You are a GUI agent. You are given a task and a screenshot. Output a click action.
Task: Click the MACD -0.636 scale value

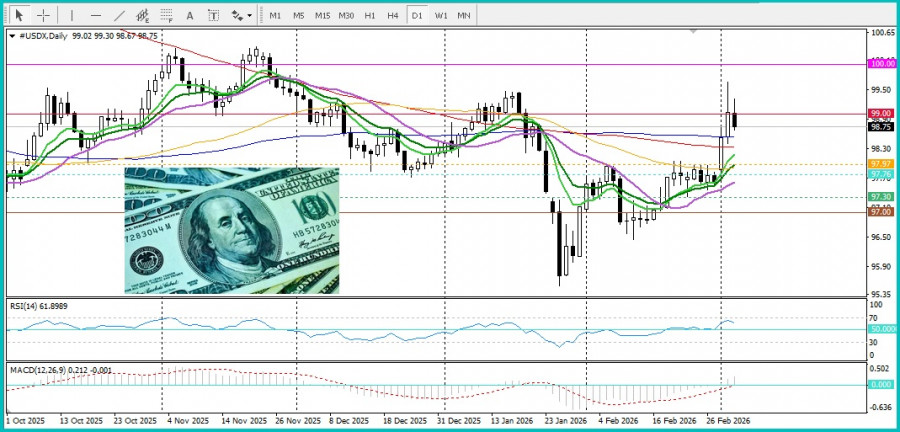[880, 408]
